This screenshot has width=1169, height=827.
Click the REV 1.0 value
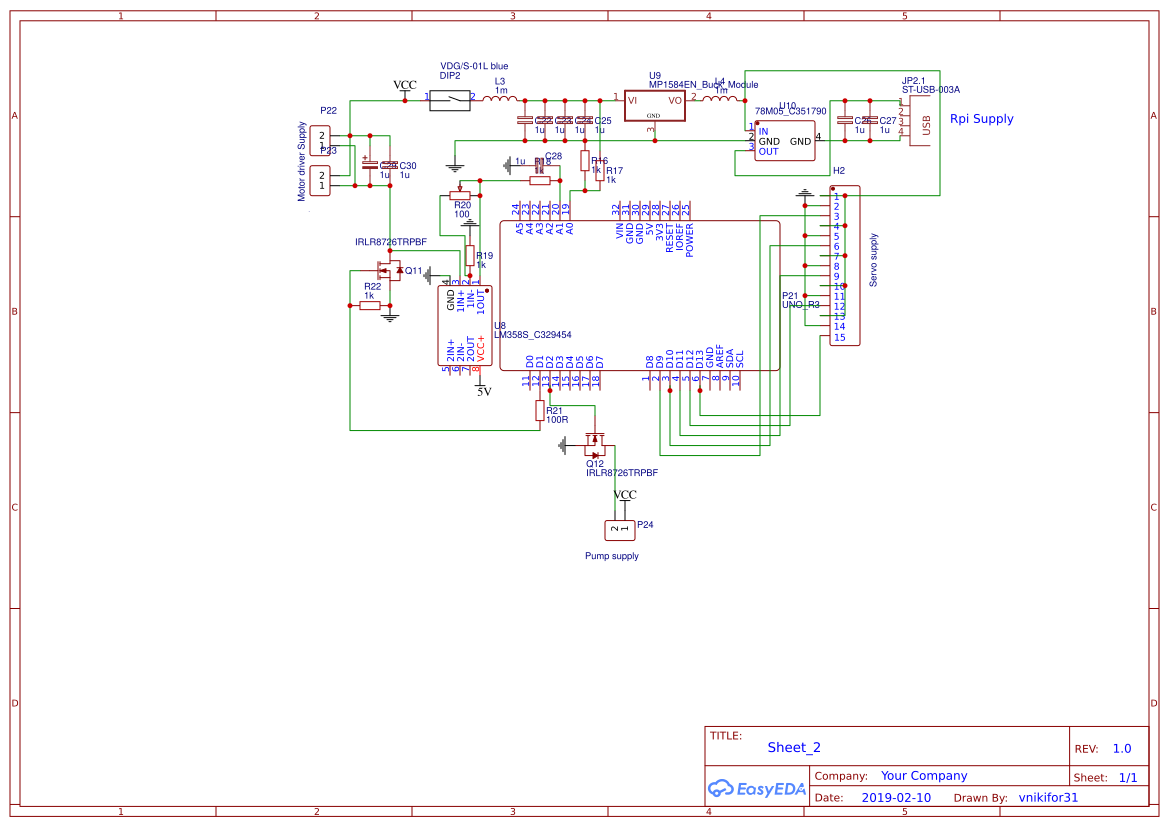click(x=1120, y=747)
